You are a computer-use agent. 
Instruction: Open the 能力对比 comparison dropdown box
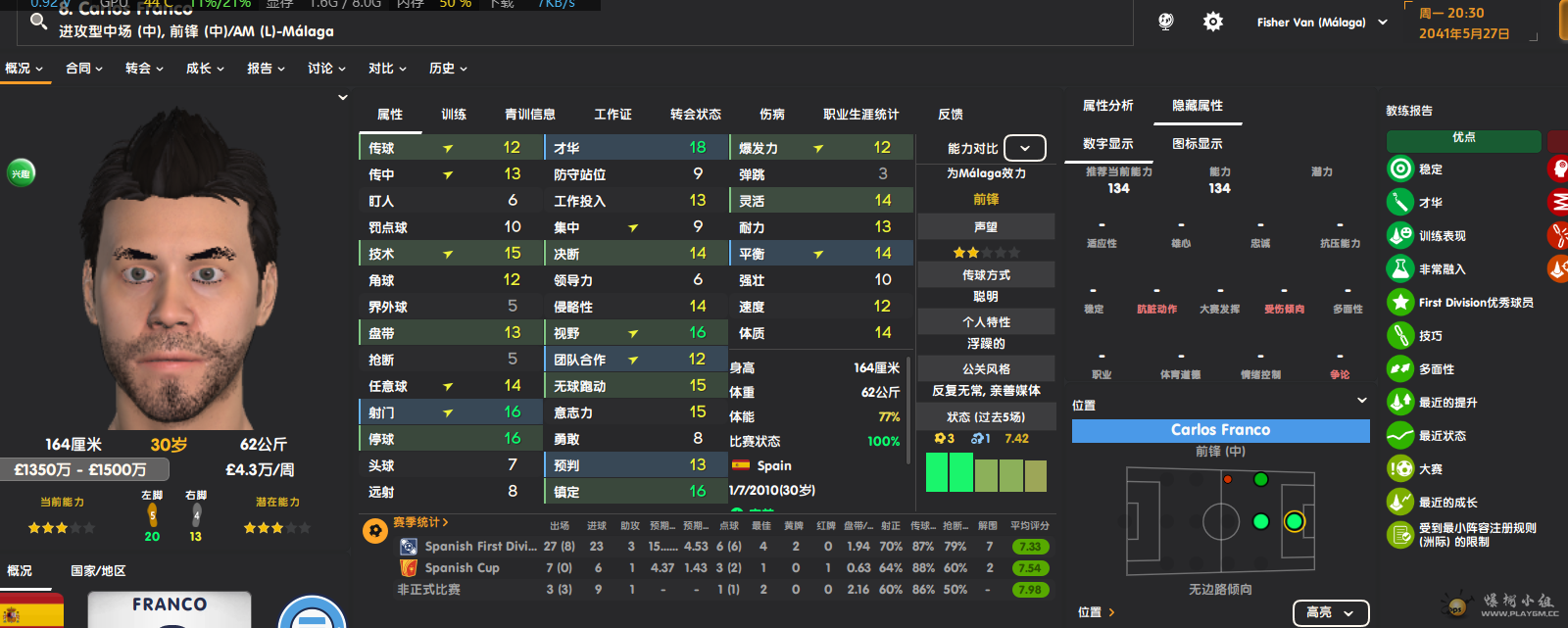[1025, 148]
